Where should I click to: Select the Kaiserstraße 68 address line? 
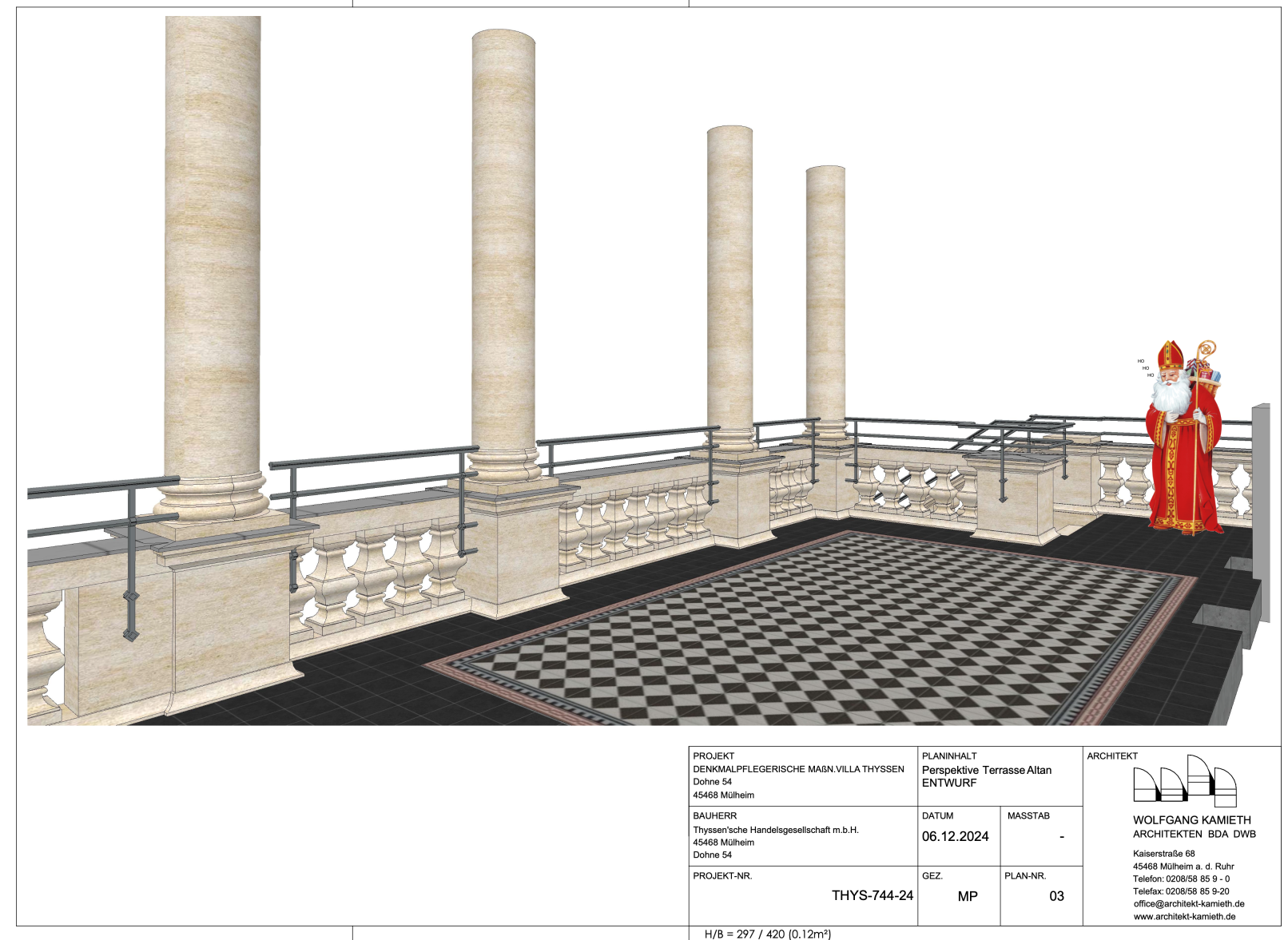1163,854
